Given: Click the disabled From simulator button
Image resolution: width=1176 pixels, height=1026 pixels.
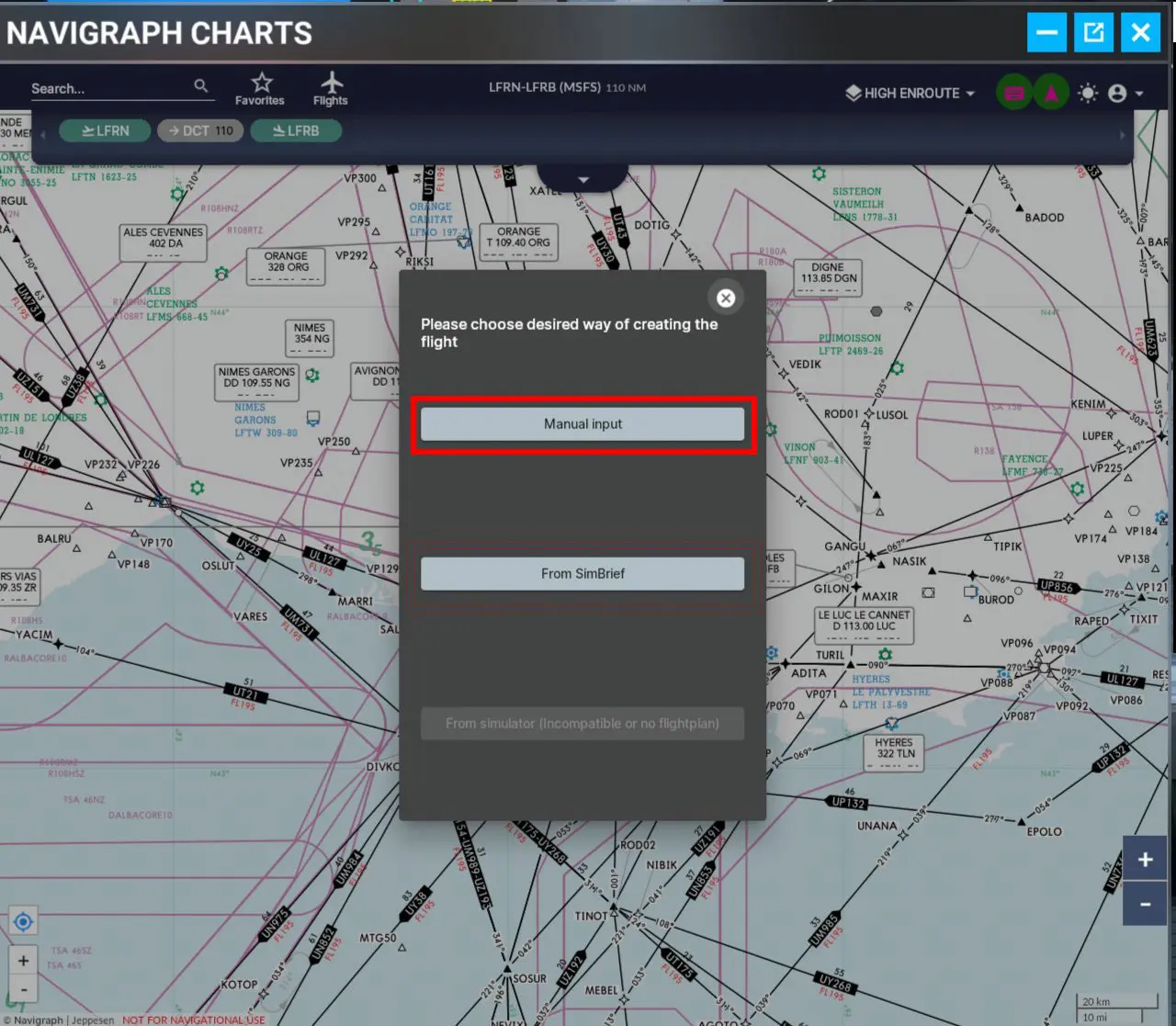Looking at the screenshot, I should (582, 723).
